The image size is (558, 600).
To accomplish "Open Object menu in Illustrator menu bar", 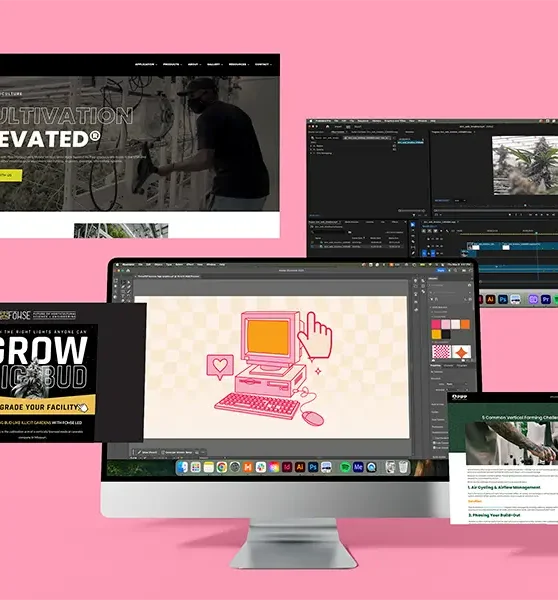I will point(158,265).
